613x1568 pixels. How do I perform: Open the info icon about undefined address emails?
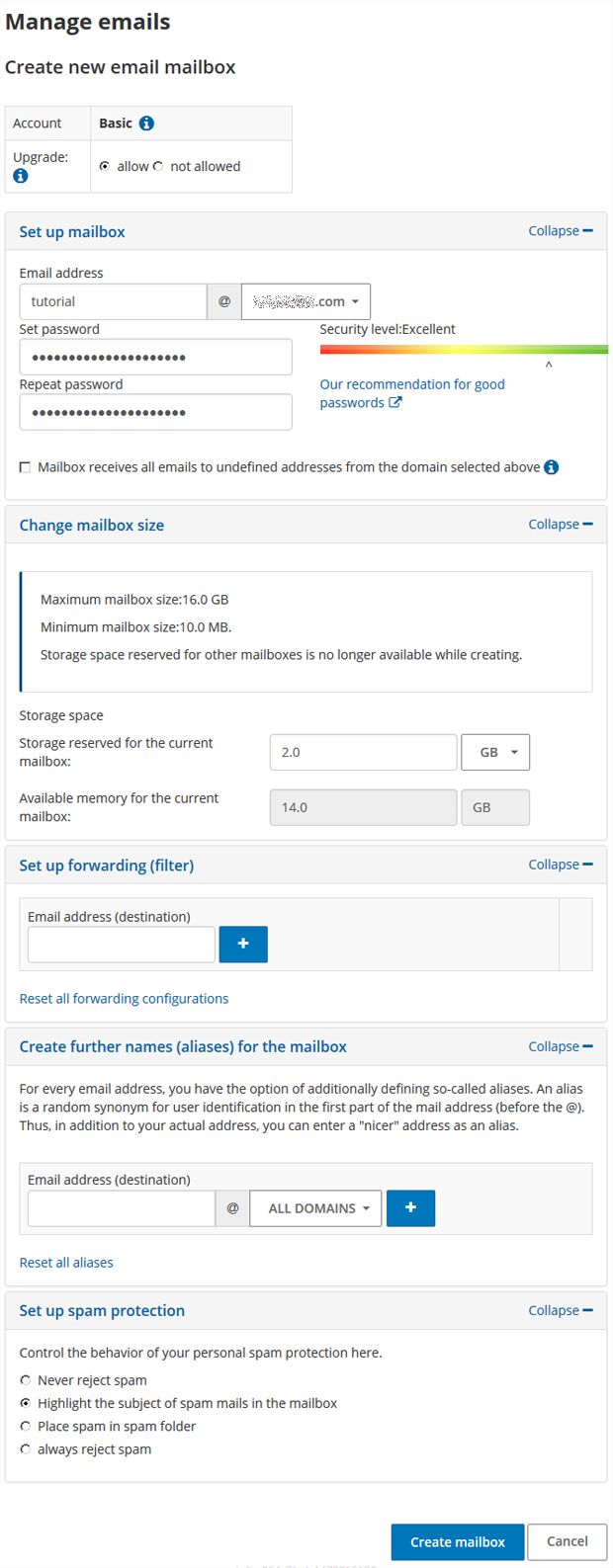[553, 466]
